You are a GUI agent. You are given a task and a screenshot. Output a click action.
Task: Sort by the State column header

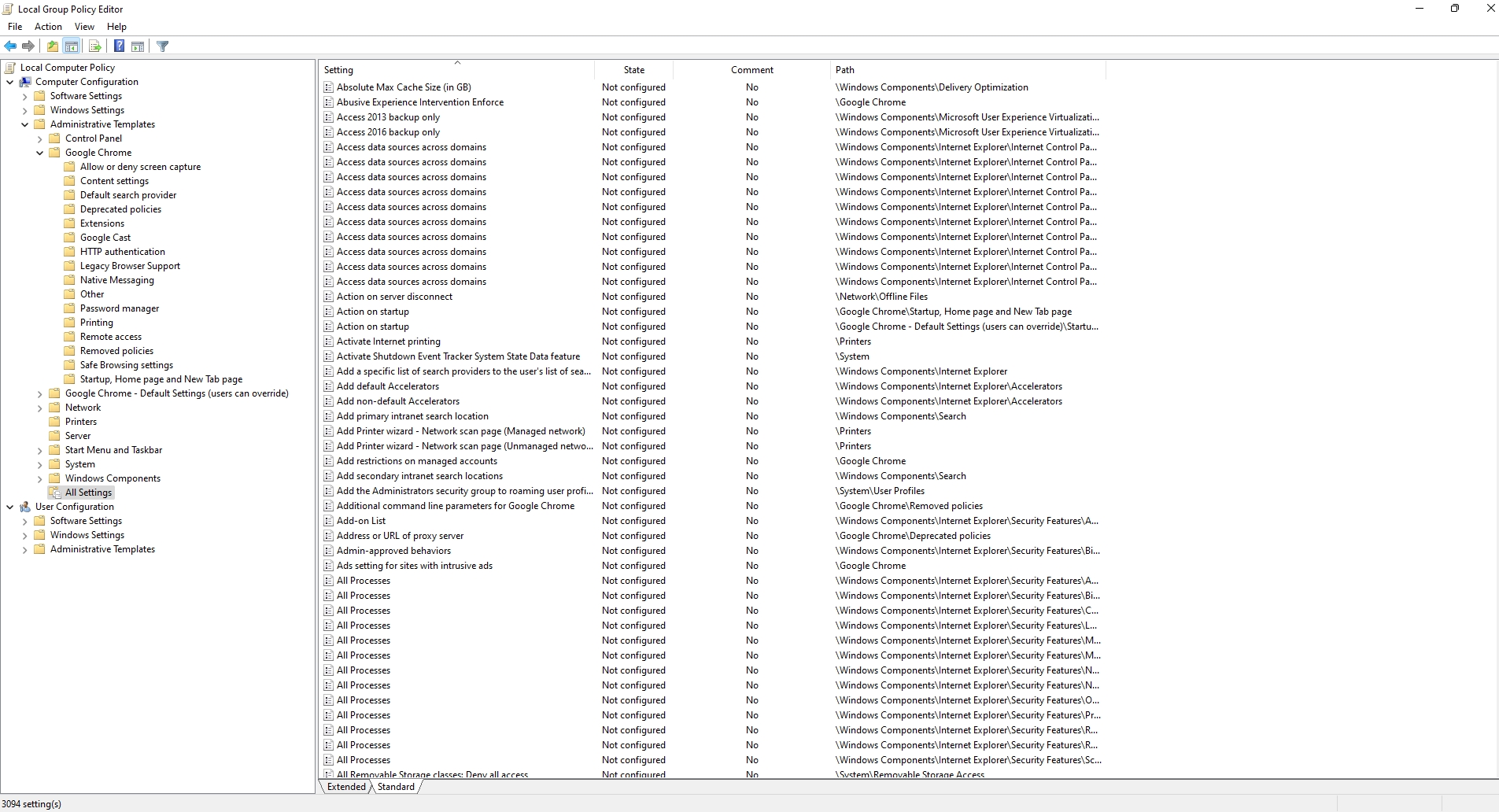click(x=633, y=70)
